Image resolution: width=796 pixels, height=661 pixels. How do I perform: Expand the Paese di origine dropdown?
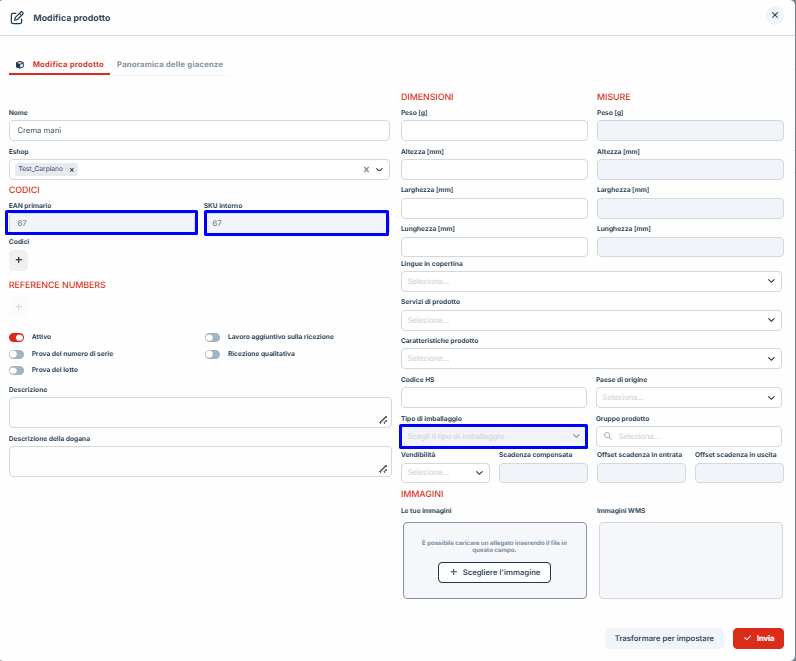click(x=688, y=398)
